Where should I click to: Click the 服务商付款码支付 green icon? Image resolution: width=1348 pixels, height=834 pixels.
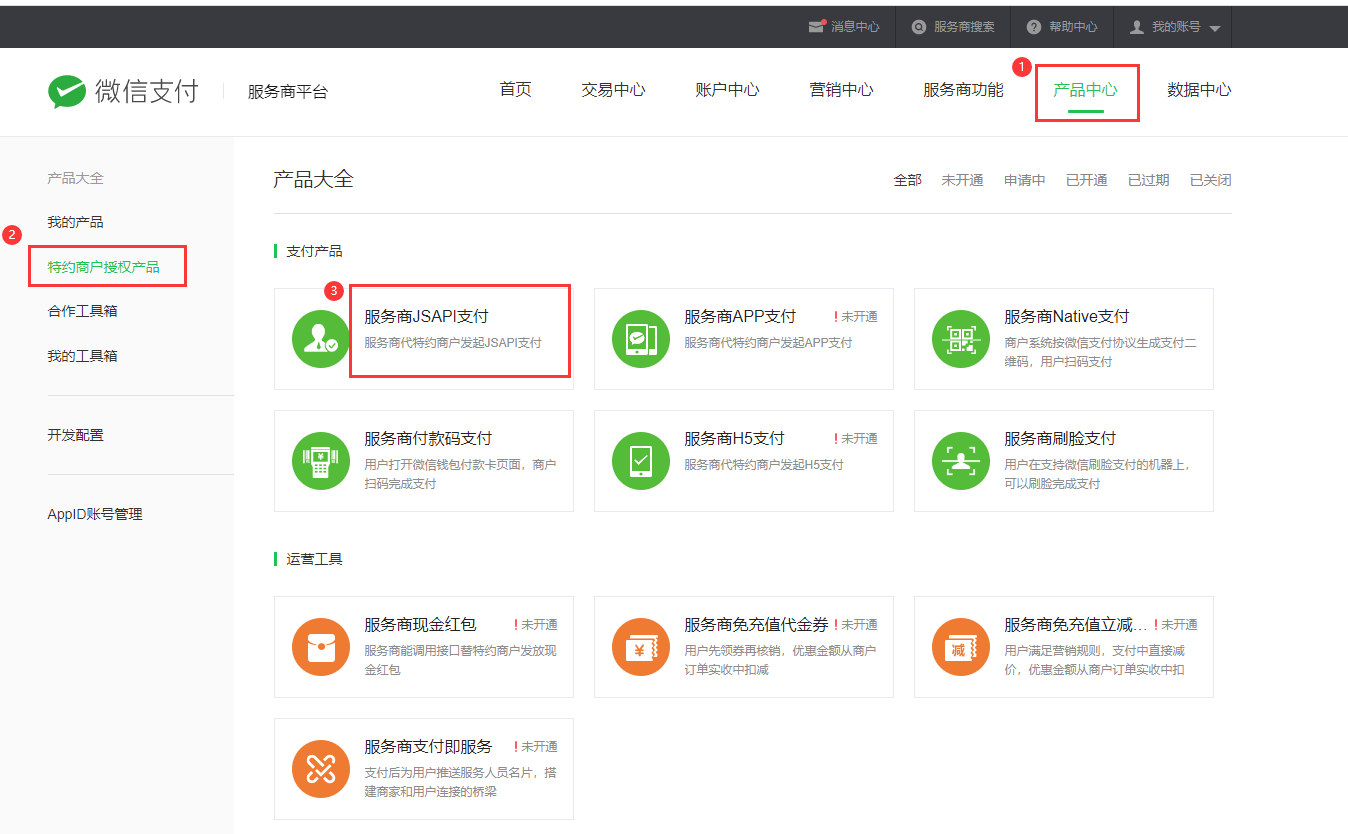point(321,461)
